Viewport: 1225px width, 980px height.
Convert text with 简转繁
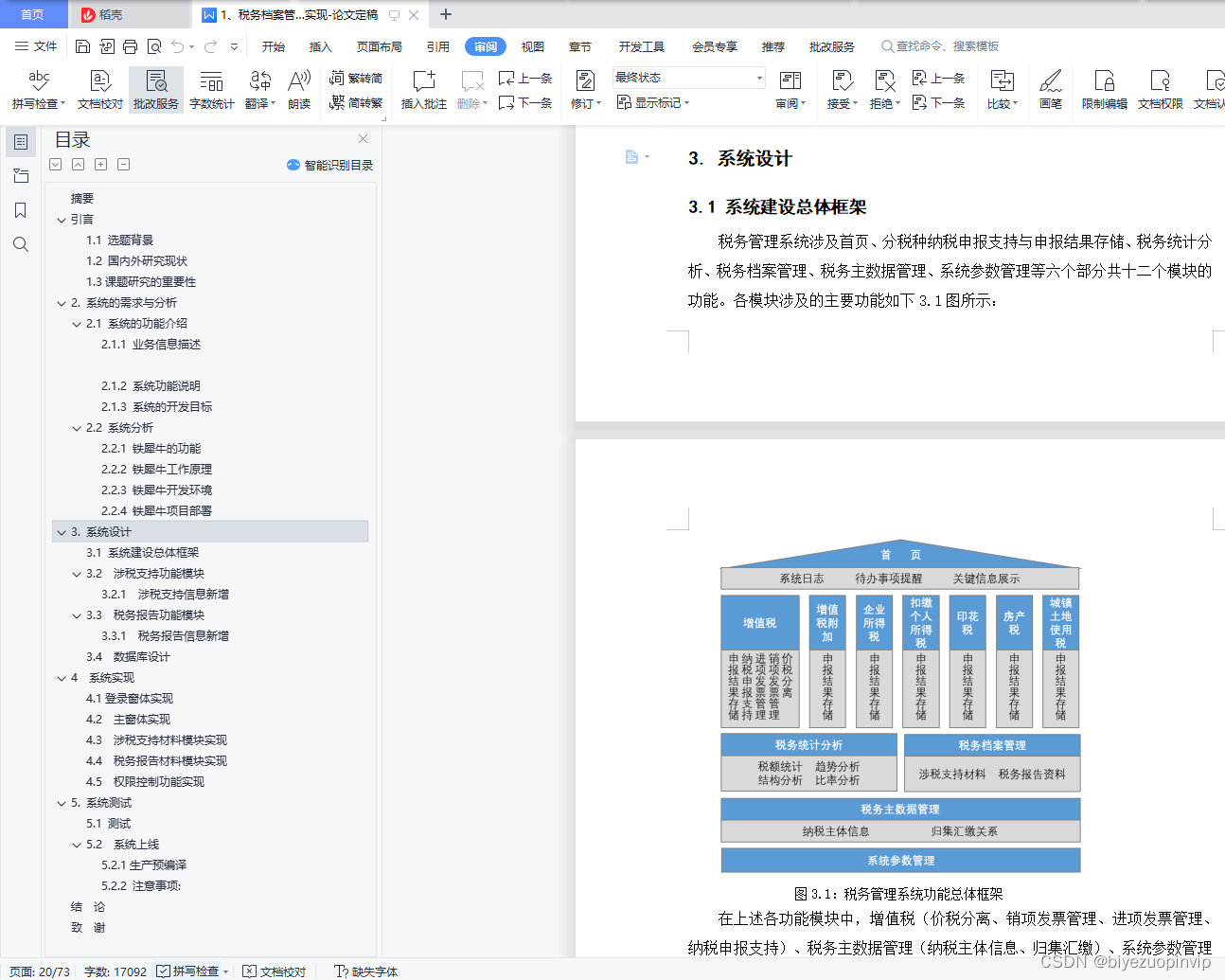click(x=356, y=102)
